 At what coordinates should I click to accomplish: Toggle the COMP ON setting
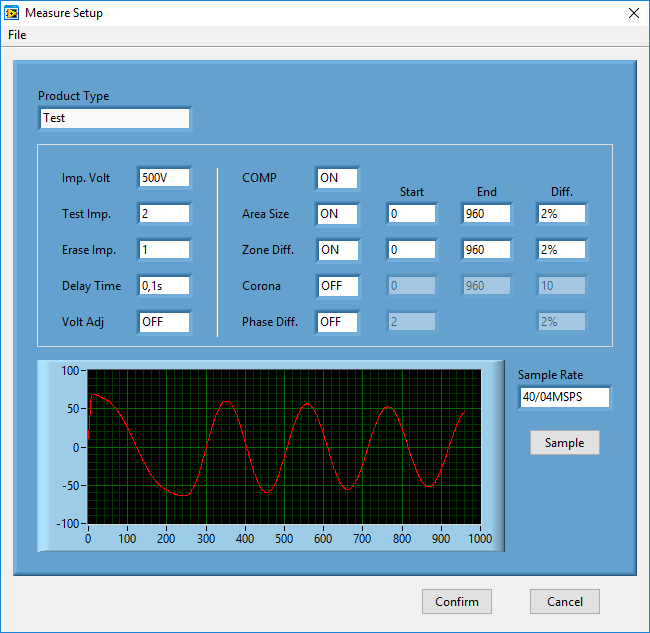click(337, 178)
